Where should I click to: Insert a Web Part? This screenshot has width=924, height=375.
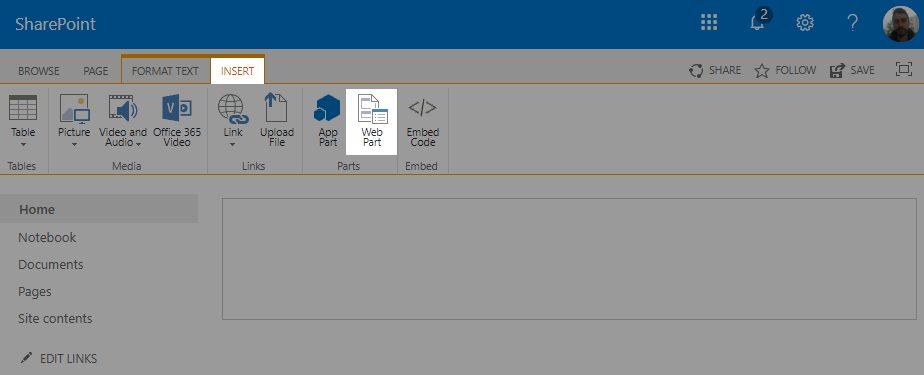coord(372,122)
